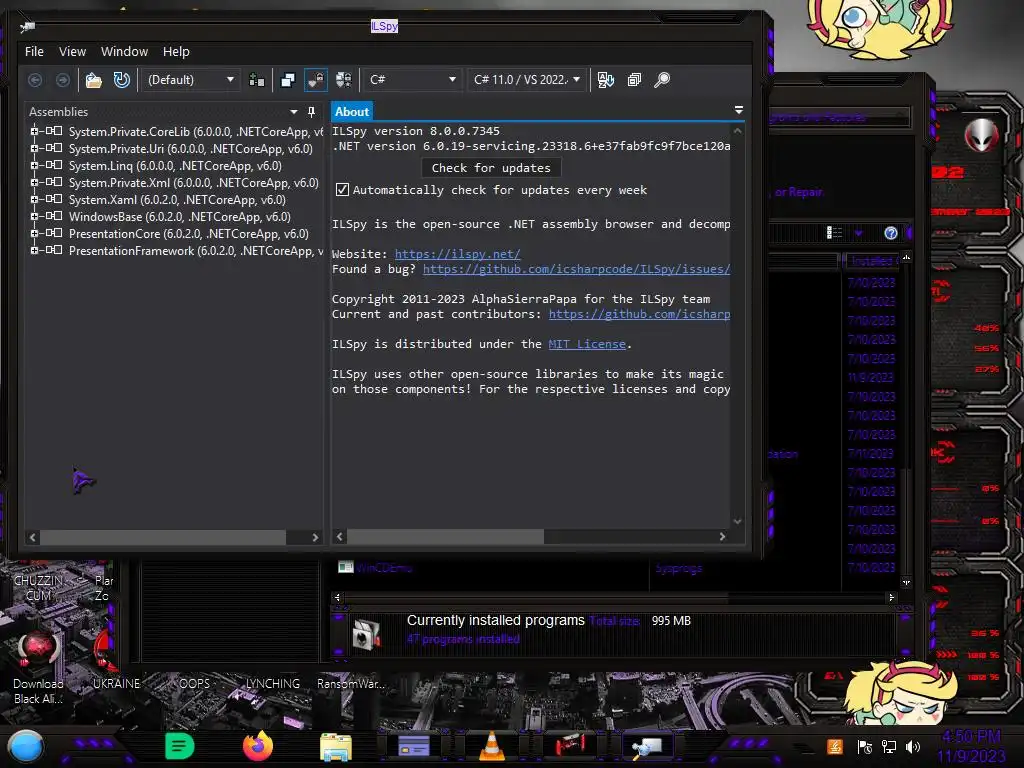Toggle show all types and members

(x=344, y=80)
